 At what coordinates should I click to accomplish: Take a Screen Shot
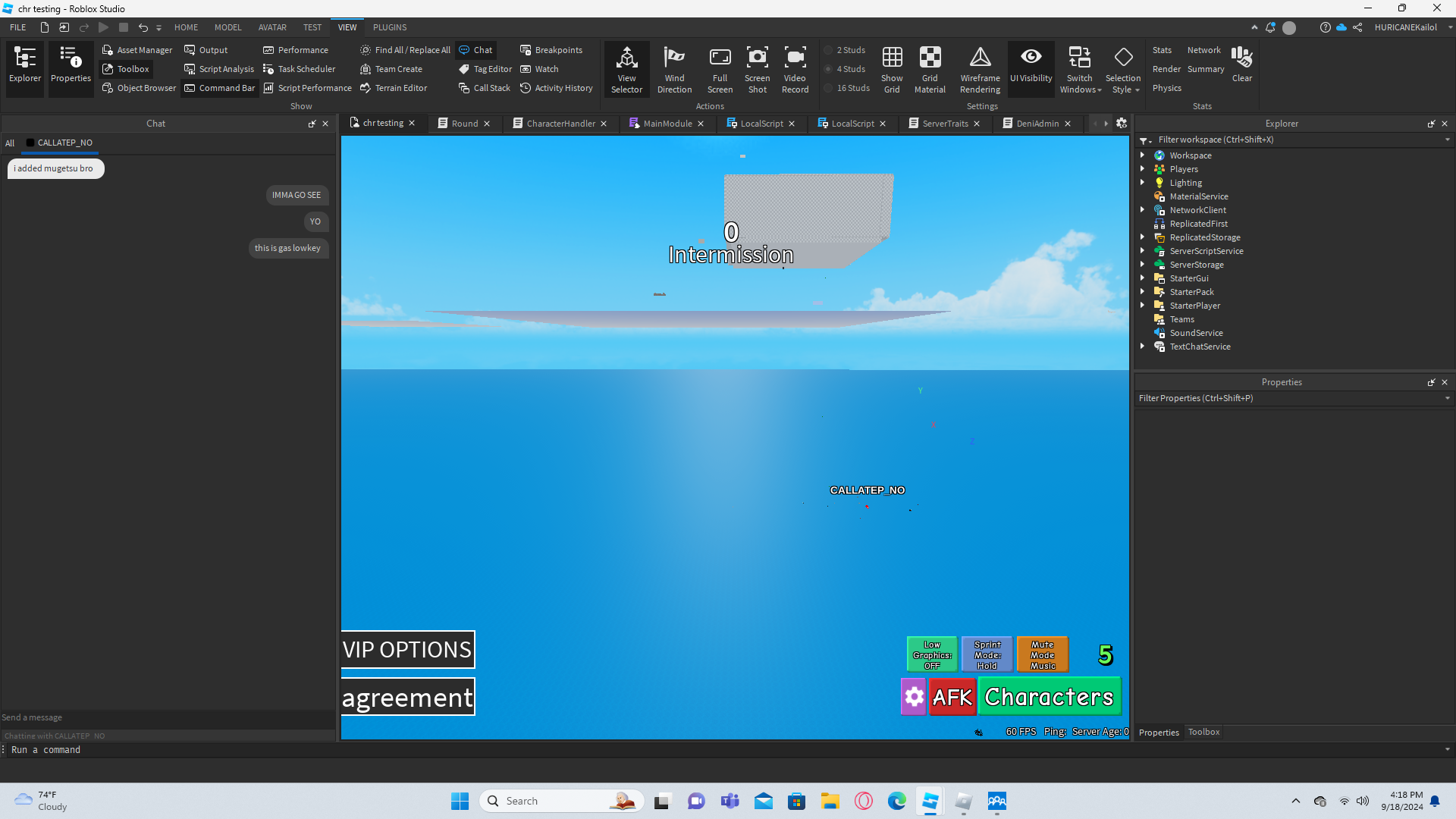(757, 68)
